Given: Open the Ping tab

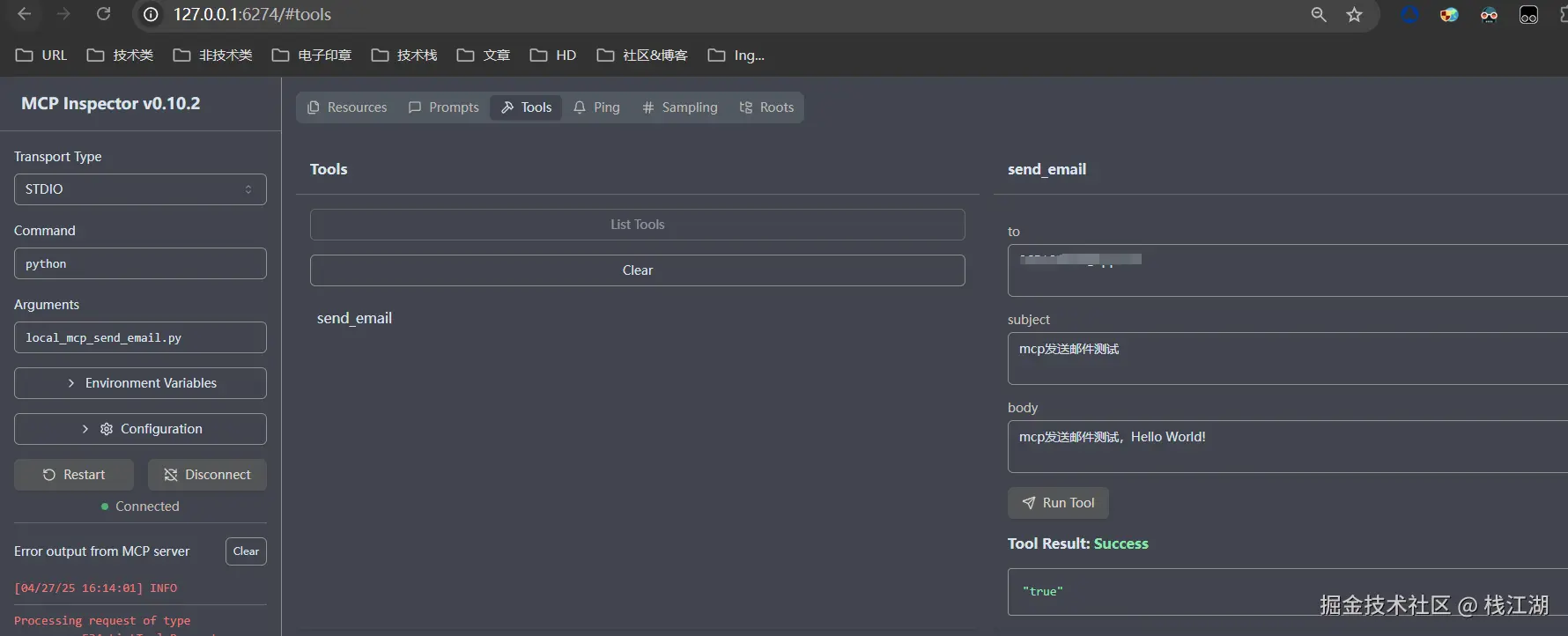Looking at the screenshot, I should click(596, 107).
